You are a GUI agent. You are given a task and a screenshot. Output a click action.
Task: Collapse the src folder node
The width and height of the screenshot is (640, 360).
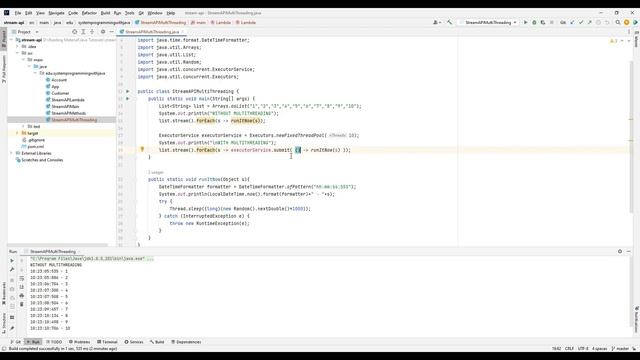click(18, 53)
